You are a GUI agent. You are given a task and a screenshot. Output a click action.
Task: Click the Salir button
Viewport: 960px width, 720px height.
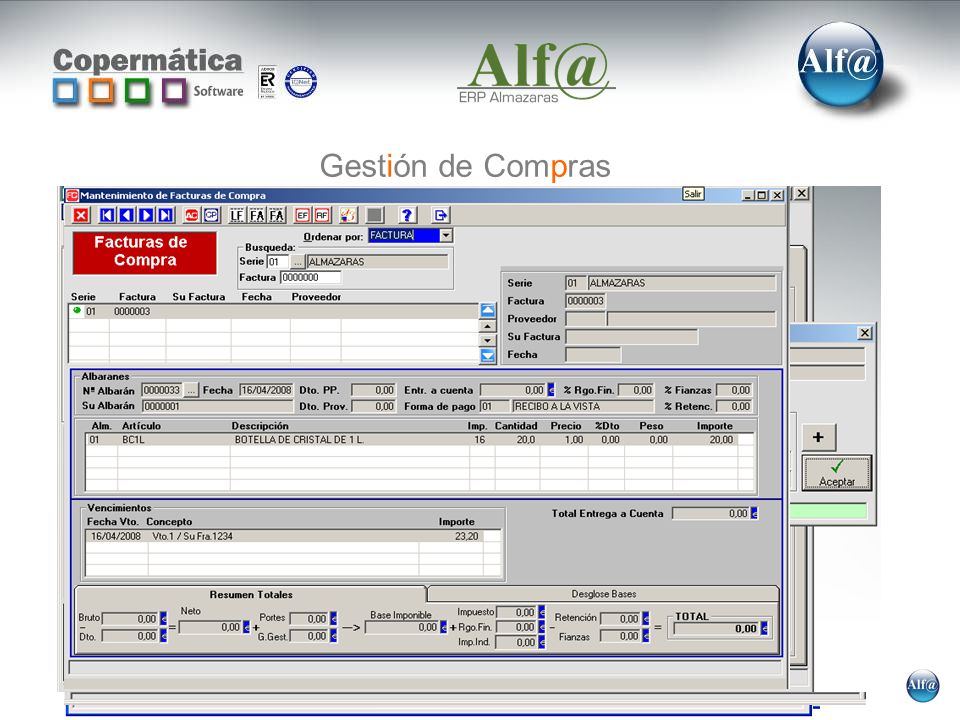[693, 194]
